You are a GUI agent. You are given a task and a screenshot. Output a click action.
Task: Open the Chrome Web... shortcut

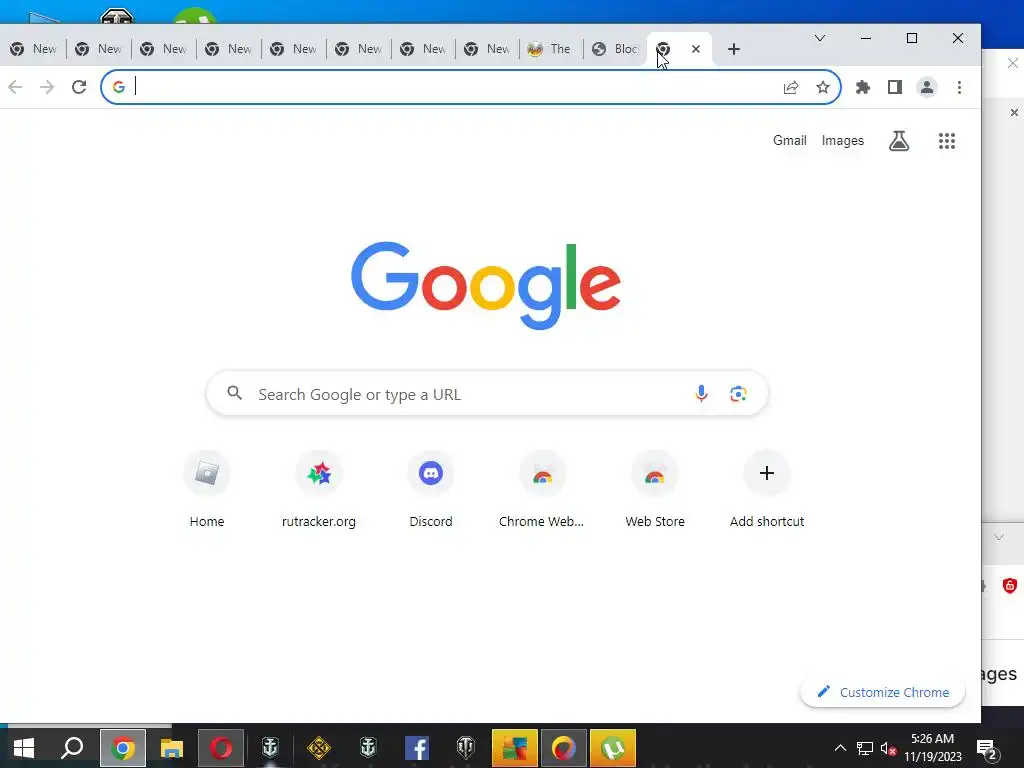pos(542,488)
